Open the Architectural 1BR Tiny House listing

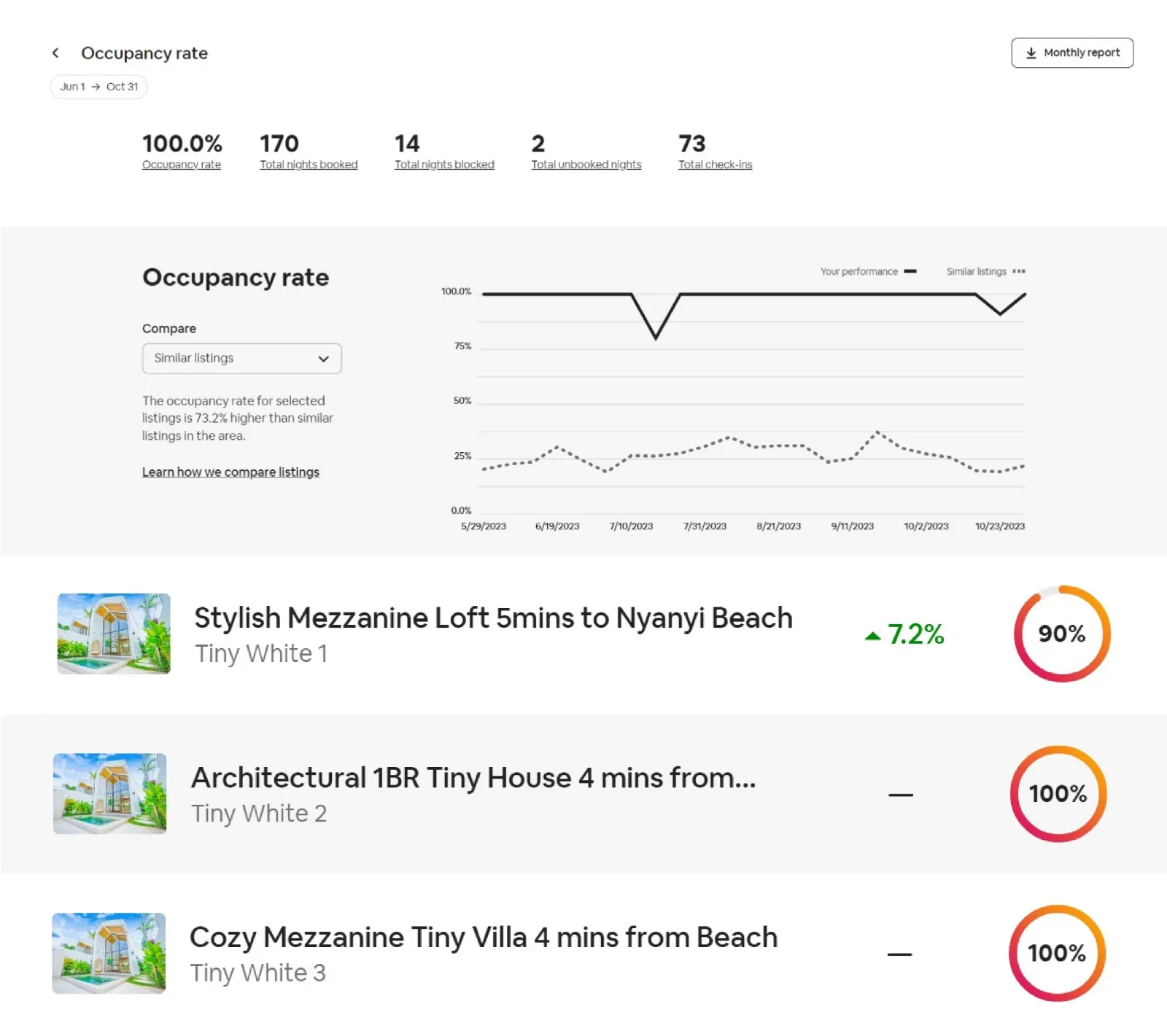473,778
